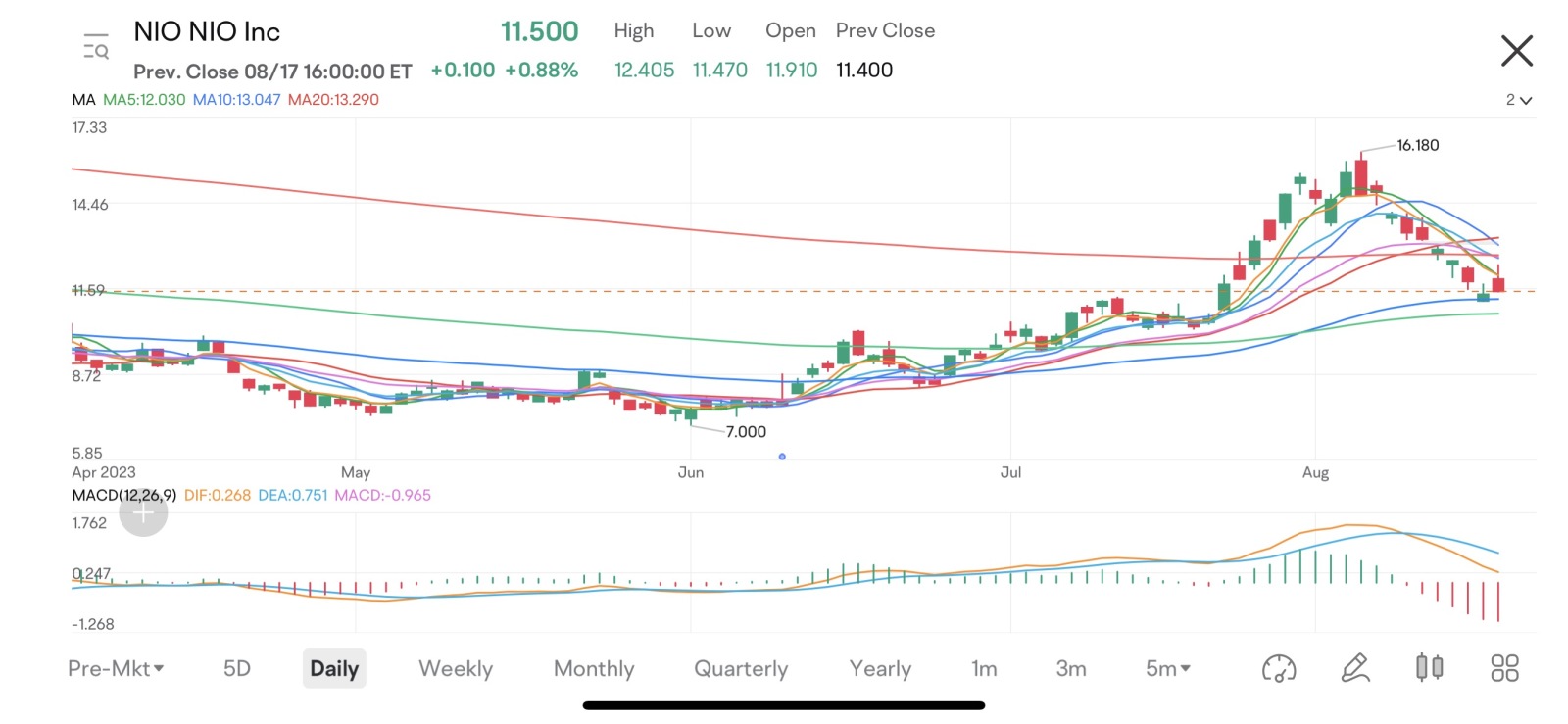Tap the DIF:0.268 value

click(218, 495)
